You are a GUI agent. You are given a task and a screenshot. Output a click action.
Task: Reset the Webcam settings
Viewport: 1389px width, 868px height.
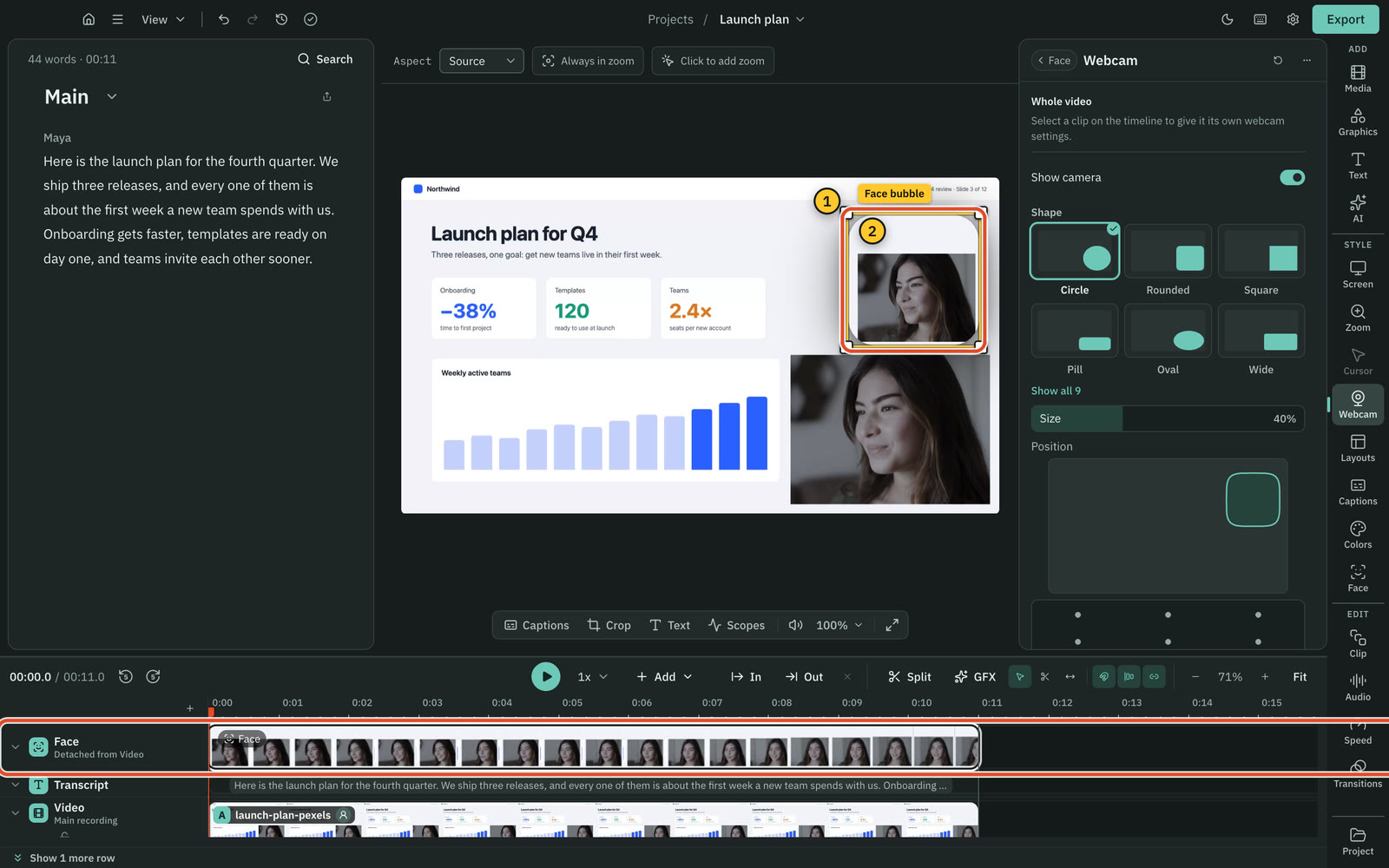[1278, 61]
